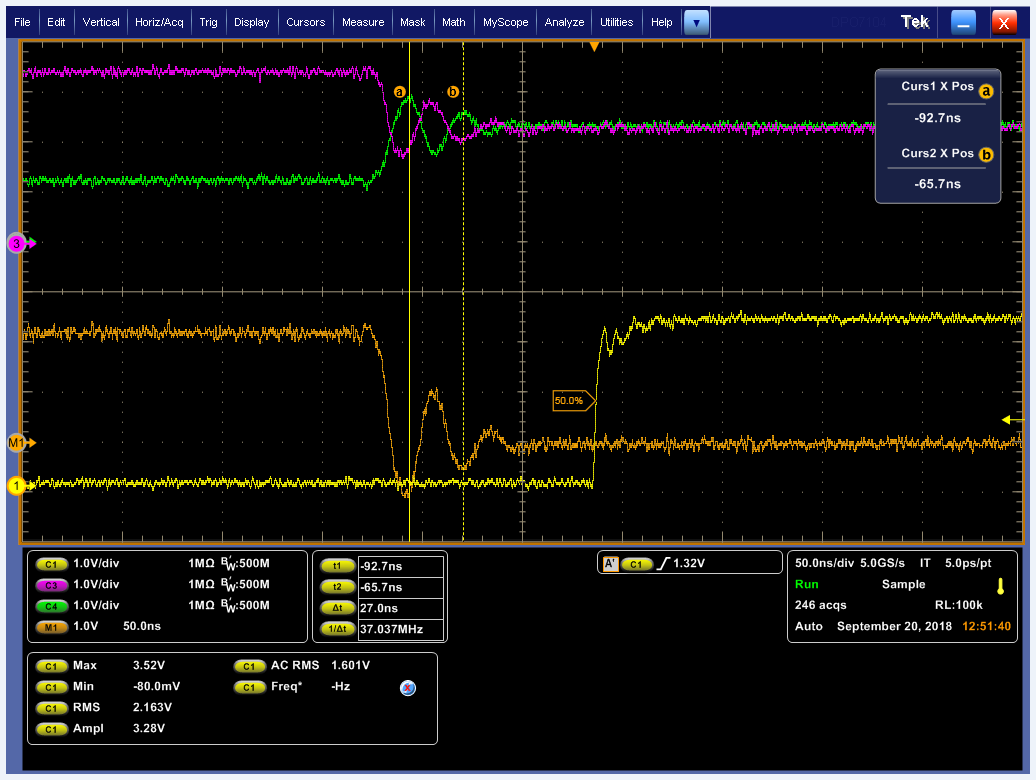Click the Curs1 X Pos label
Image resolution: width=1036 pixels, height=780 pixels.
click(x=937, y=87)
